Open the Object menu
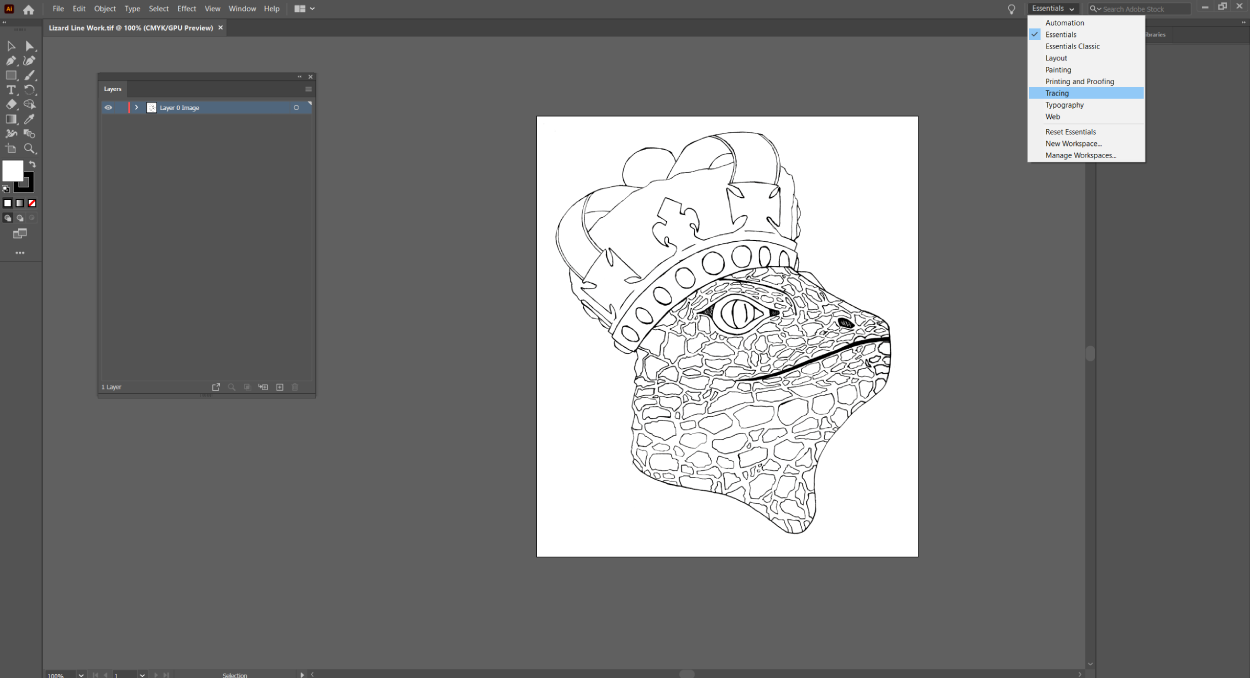This screenshot has height=678, width=1250. 105,9
